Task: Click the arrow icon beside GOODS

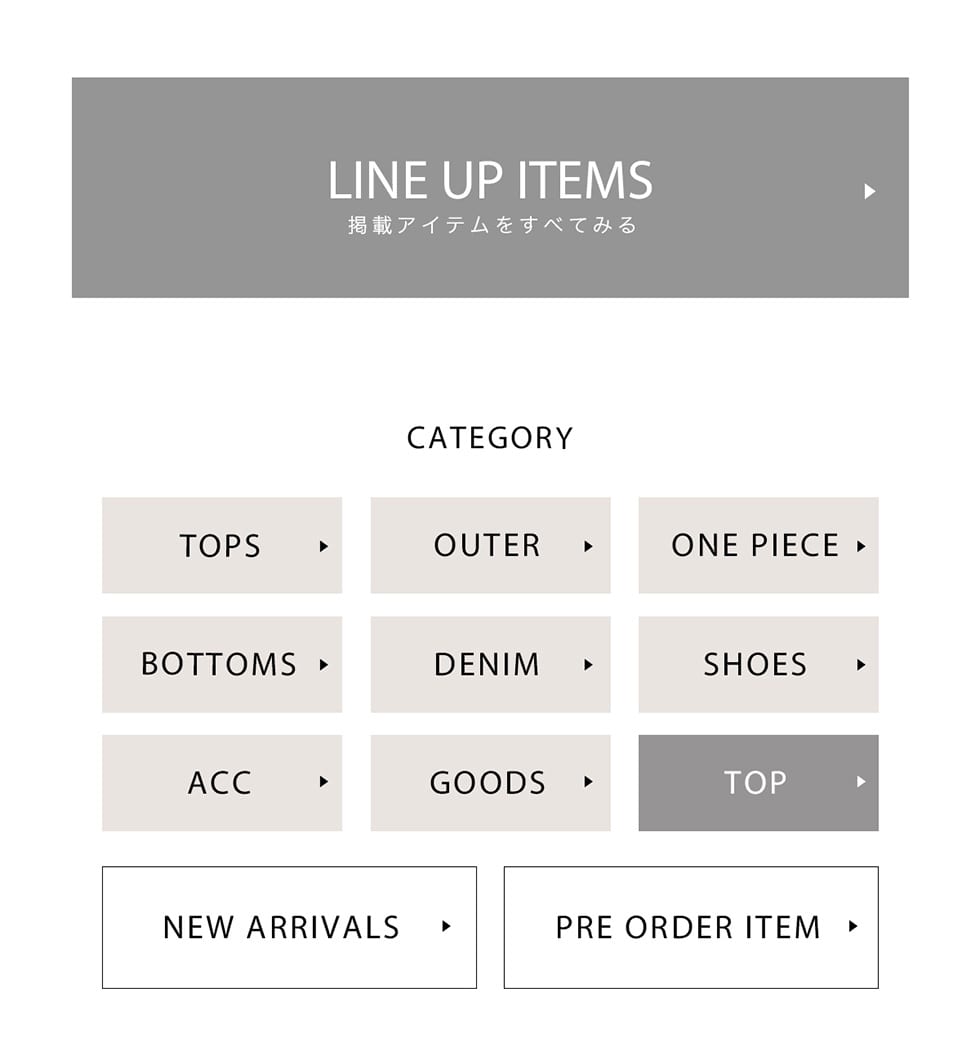Action: (x=588, y=782)
